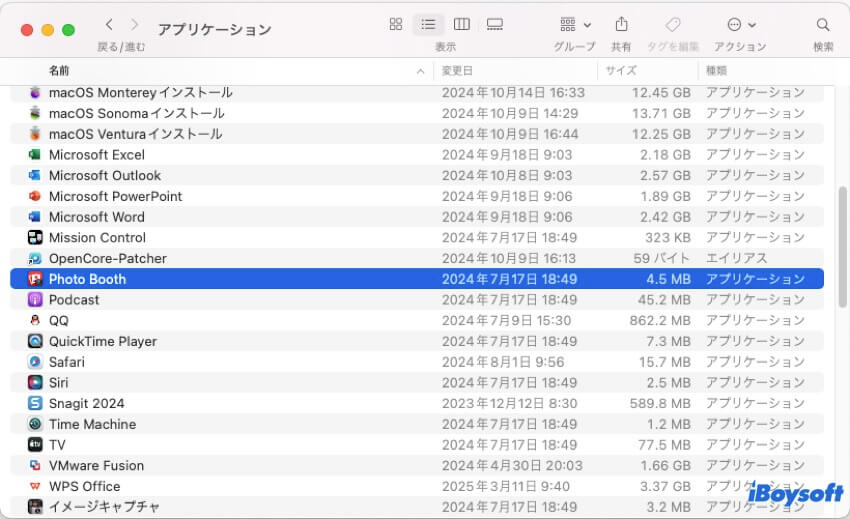Screen dimensions: 850x519
Task: Click the Microsoft PowerPoint icon
Action: 35,196
